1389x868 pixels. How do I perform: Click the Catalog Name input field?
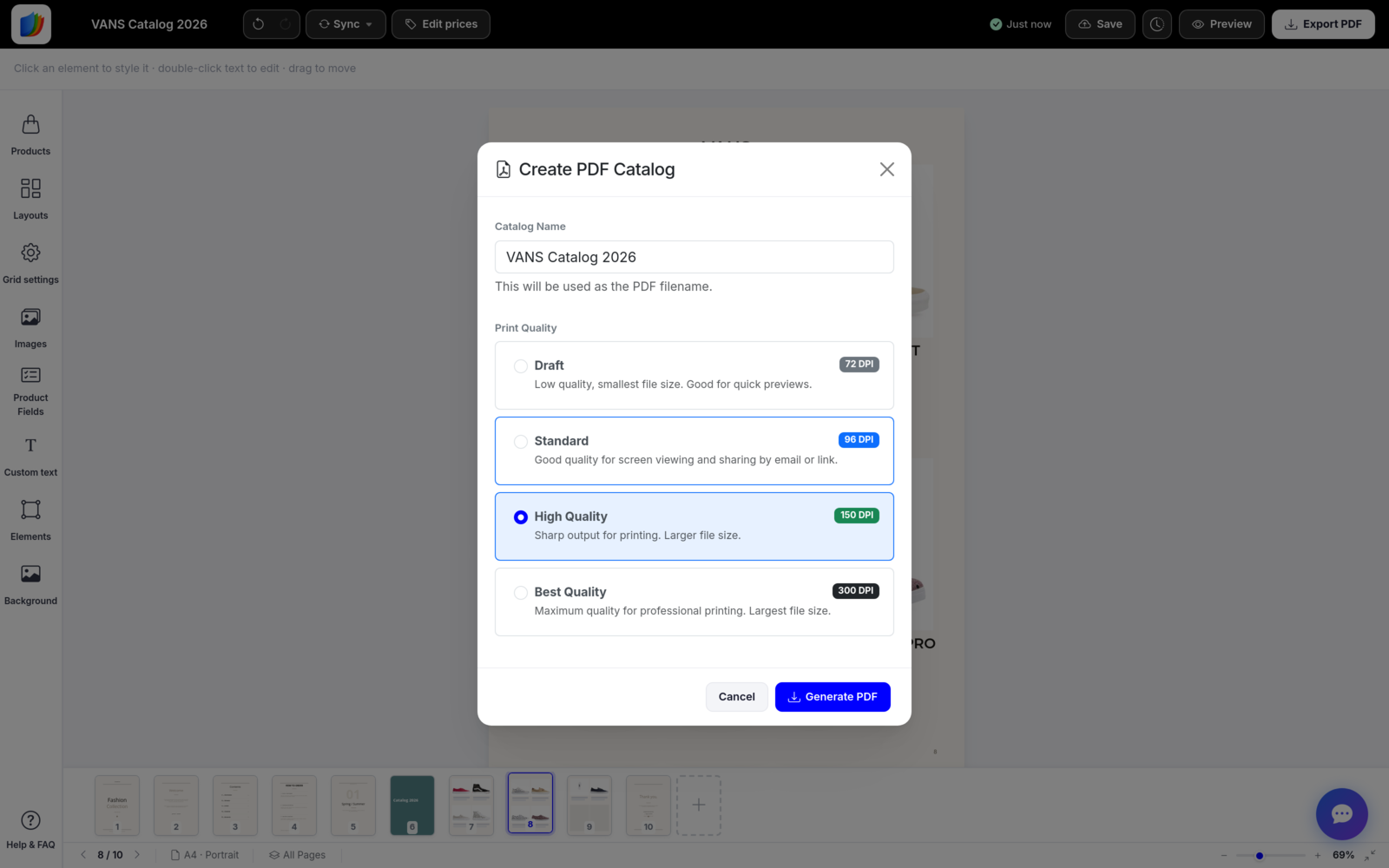(x=694, y=257)
